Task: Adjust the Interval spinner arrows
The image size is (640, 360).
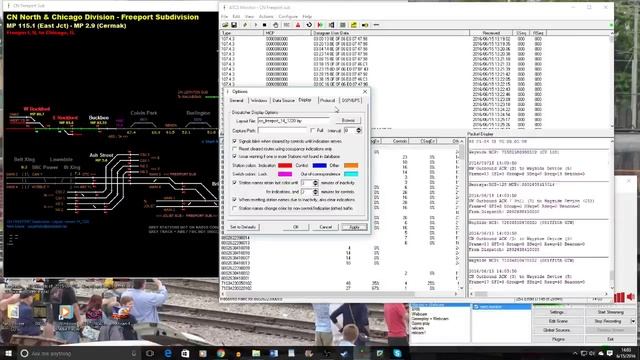Action: pos(358,130)
